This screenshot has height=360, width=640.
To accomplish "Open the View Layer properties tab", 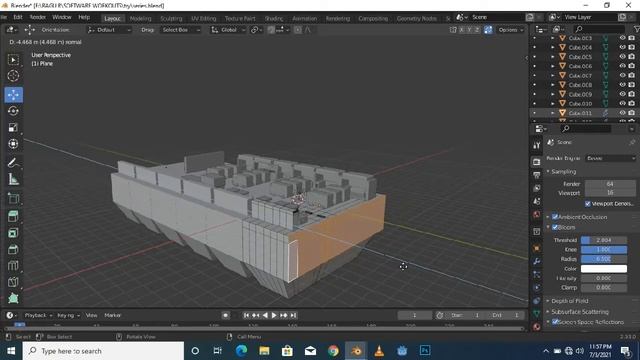I will [x=537, y=188].
